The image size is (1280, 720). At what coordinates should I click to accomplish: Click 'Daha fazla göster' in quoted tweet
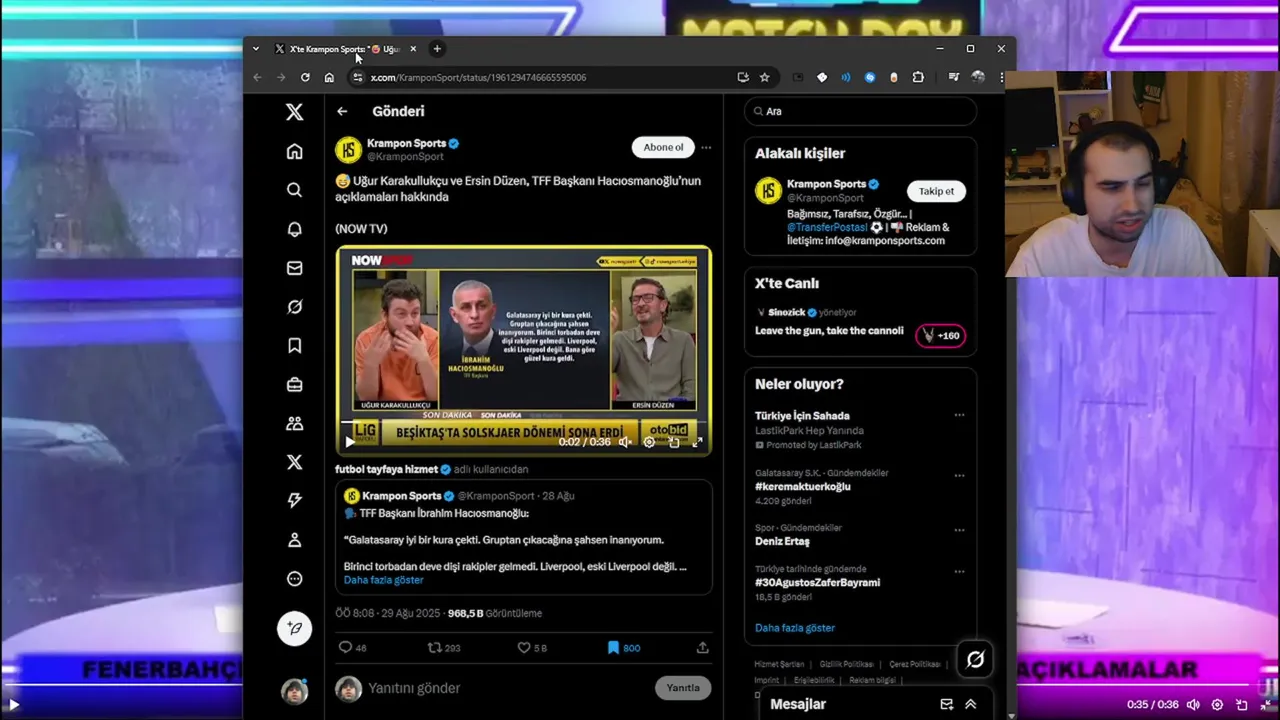coord(383,580)
